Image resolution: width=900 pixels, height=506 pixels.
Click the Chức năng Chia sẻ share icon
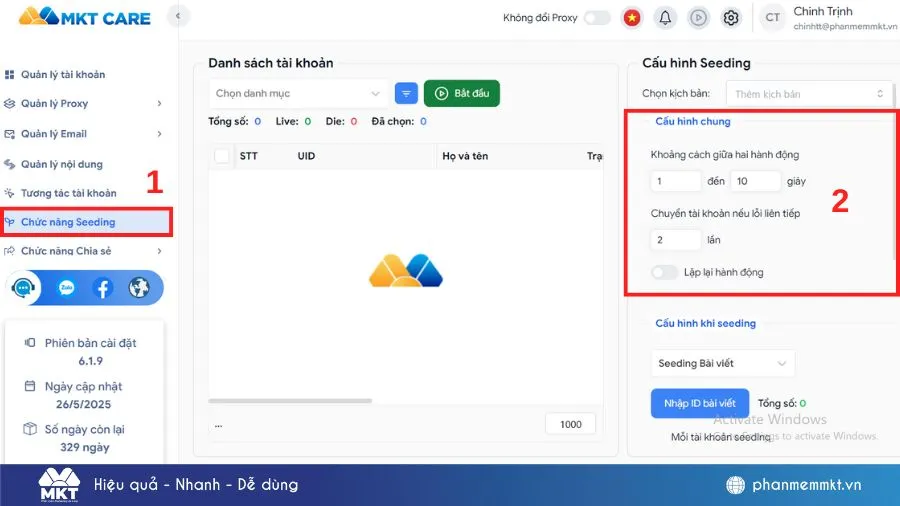tap(9, 251)
